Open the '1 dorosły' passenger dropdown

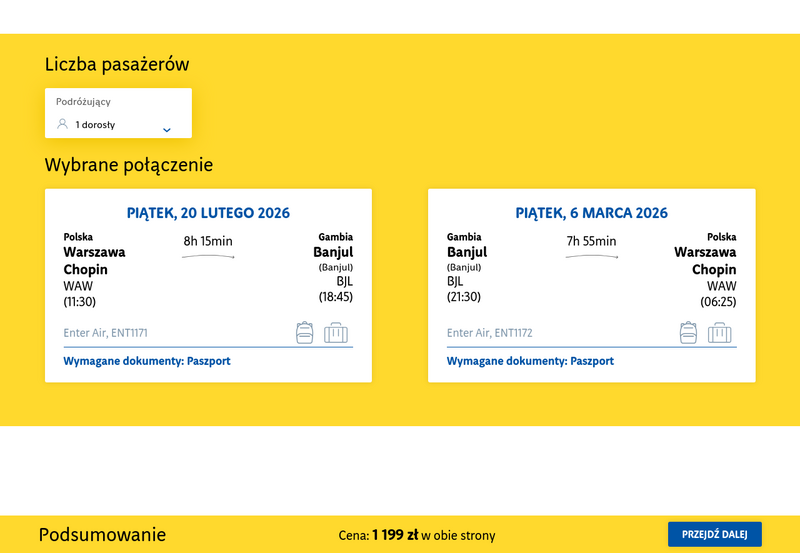click(x=96, y=125)
